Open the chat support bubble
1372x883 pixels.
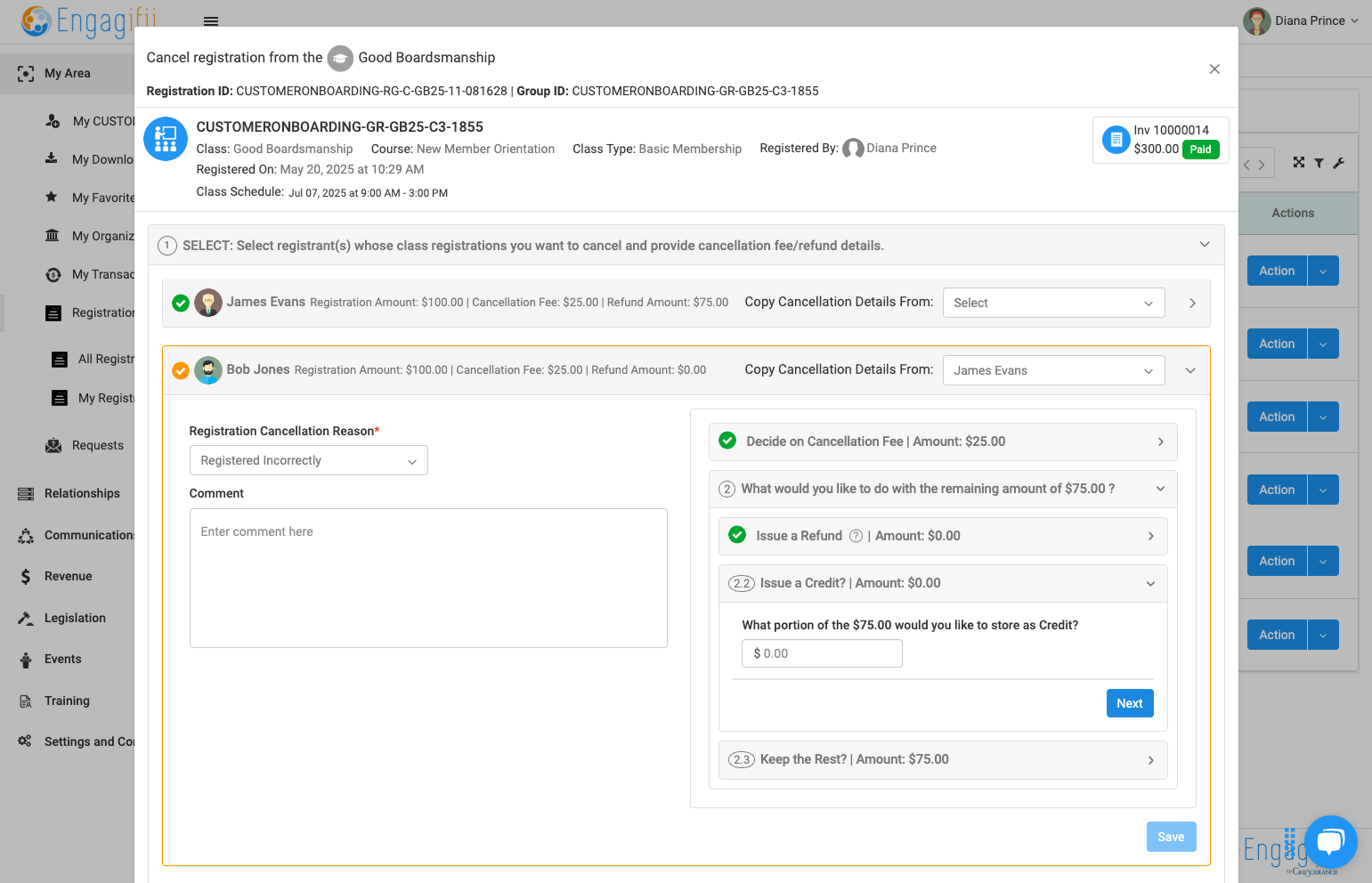pyautogui.click(x=1330, y=842)
